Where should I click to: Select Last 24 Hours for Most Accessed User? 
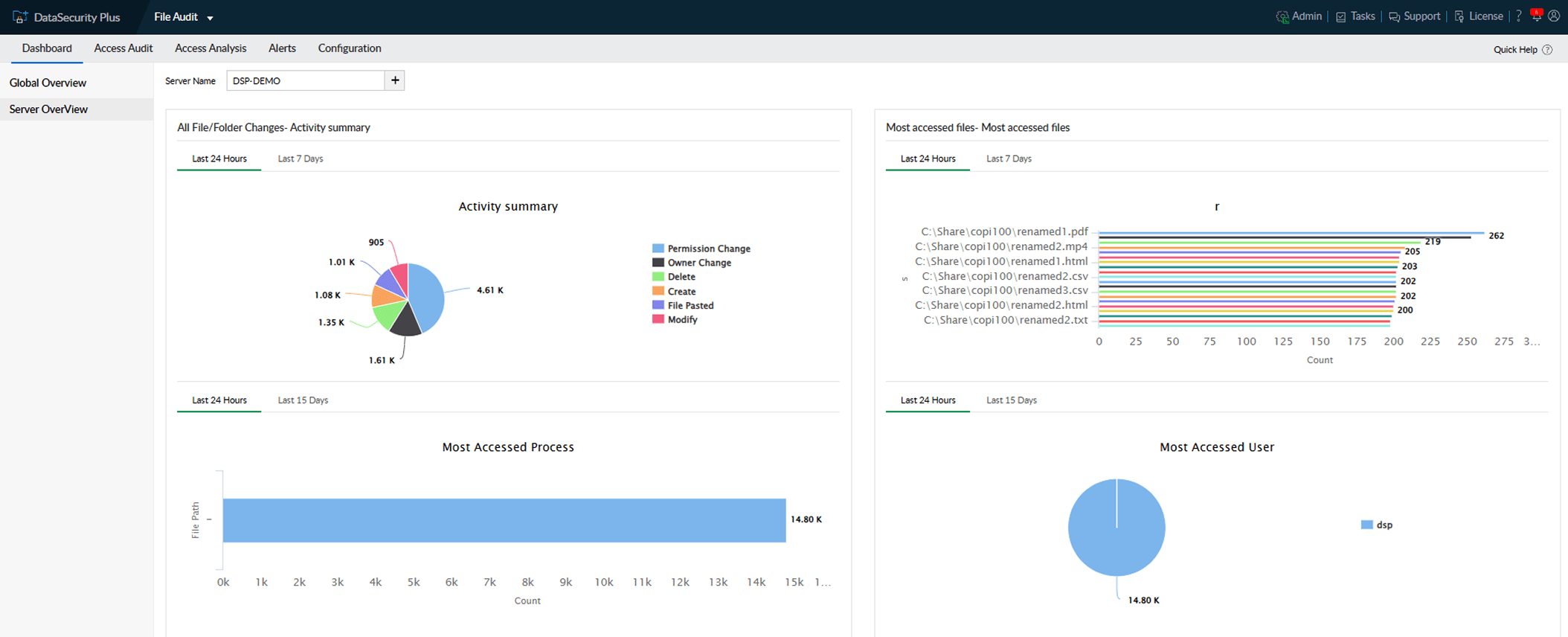tap(928, 400)
